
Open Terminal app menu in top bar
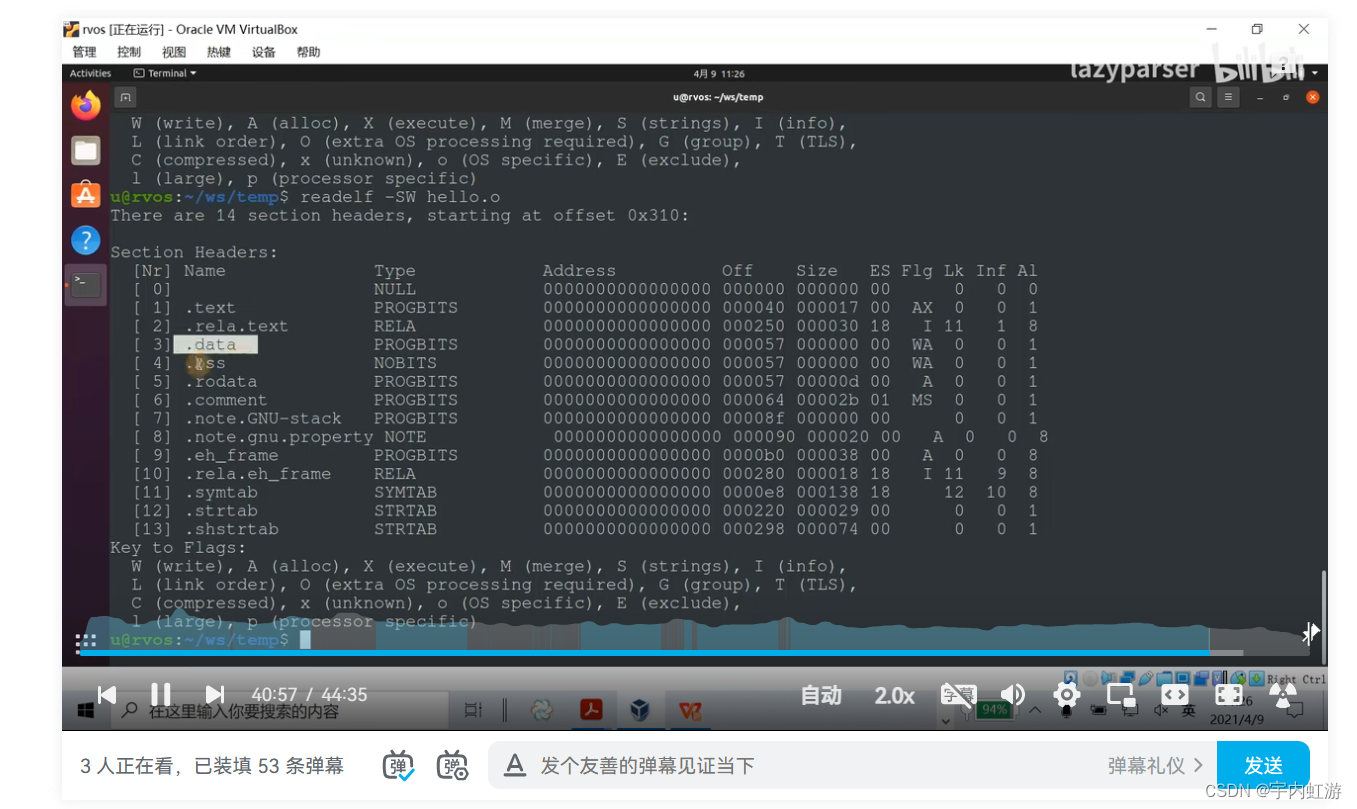point(165,73)
